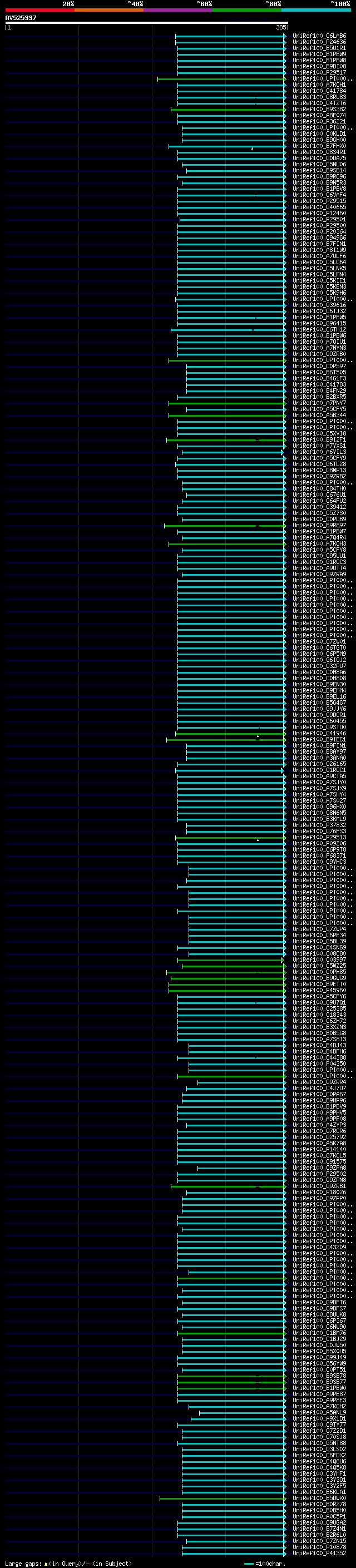This screenshot has width=356, height=1568.
Task: Click the green ~80% identity legend segment
Action: [x=247, y=10]
